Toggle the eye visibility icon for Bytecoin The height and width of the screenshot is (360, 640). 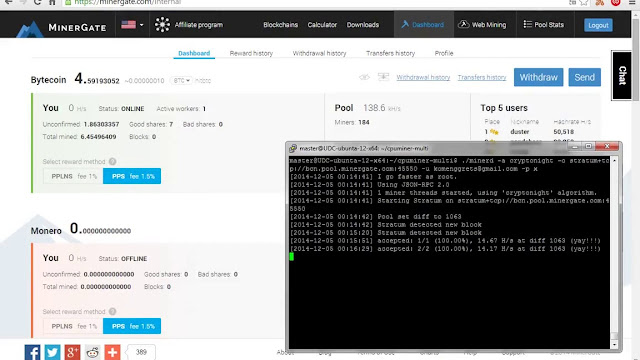click(364, 77)
